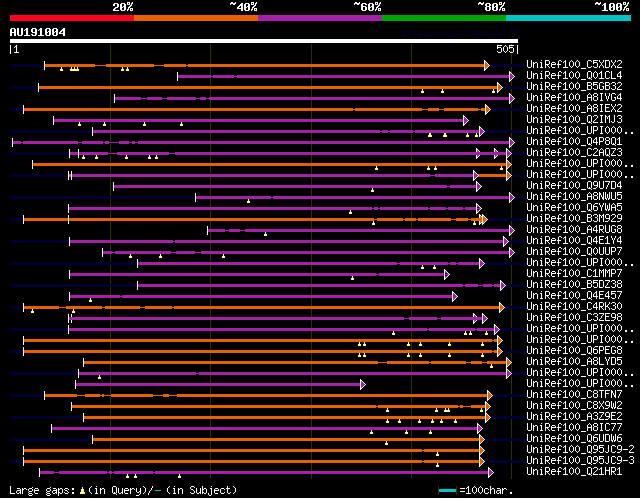640x498 pixels.
Task: Pick the UniRef100_A3Z9E2 label
Action: click(574, 417)
